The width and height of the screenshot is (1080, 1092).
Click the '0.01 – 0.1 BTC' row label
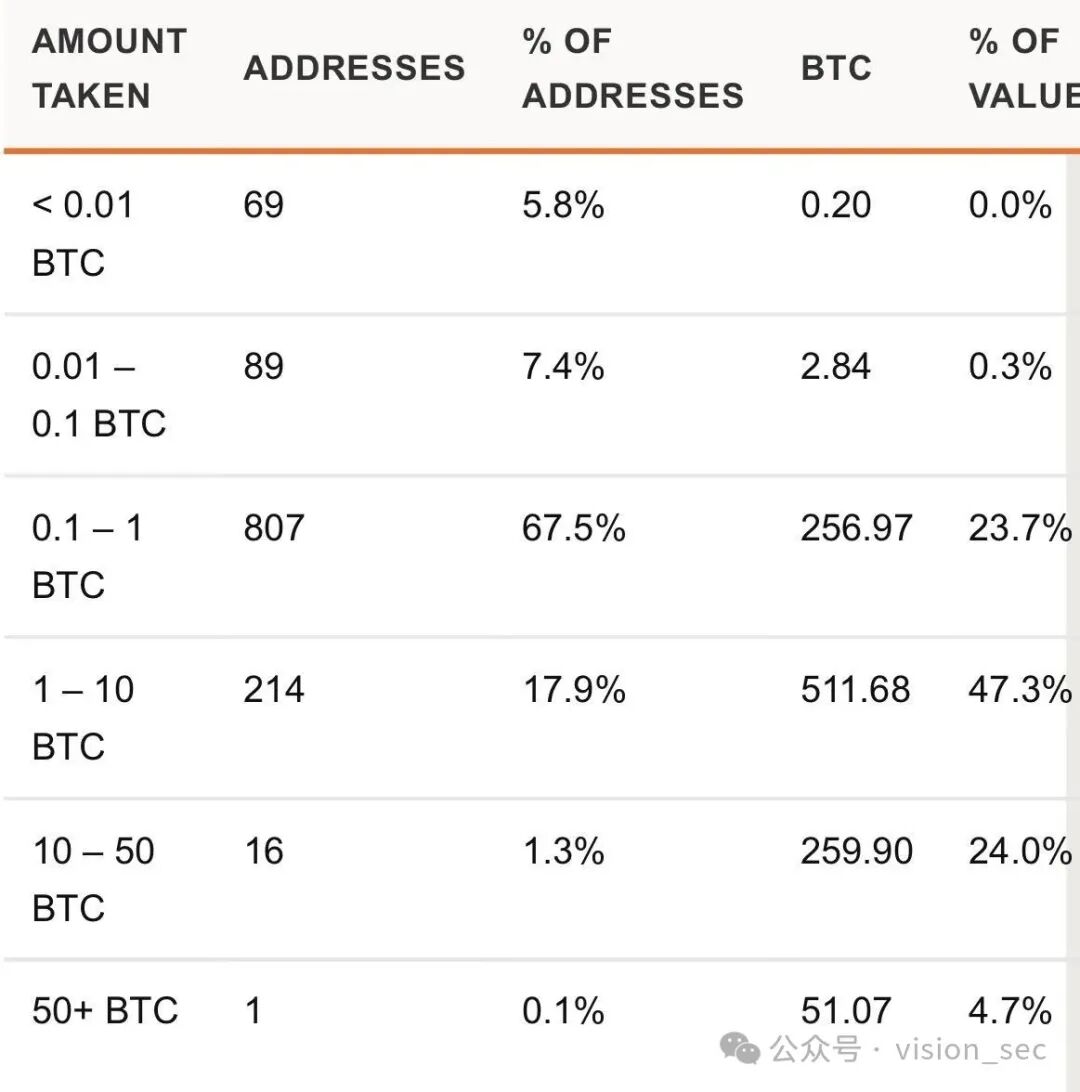point(99,395)
